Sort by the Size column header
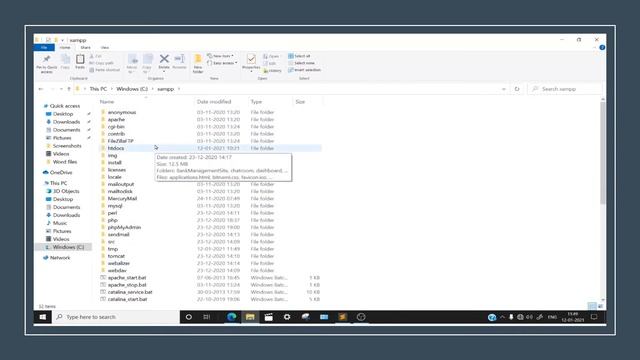The image size is (640, 360). point(300,102)
